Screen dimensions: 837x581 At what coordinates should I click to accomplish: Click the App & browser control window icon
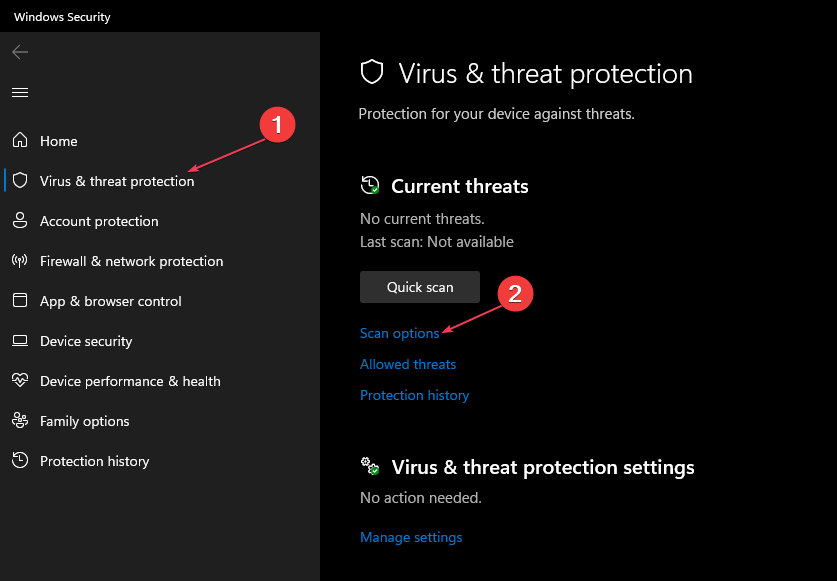(20, 301)
